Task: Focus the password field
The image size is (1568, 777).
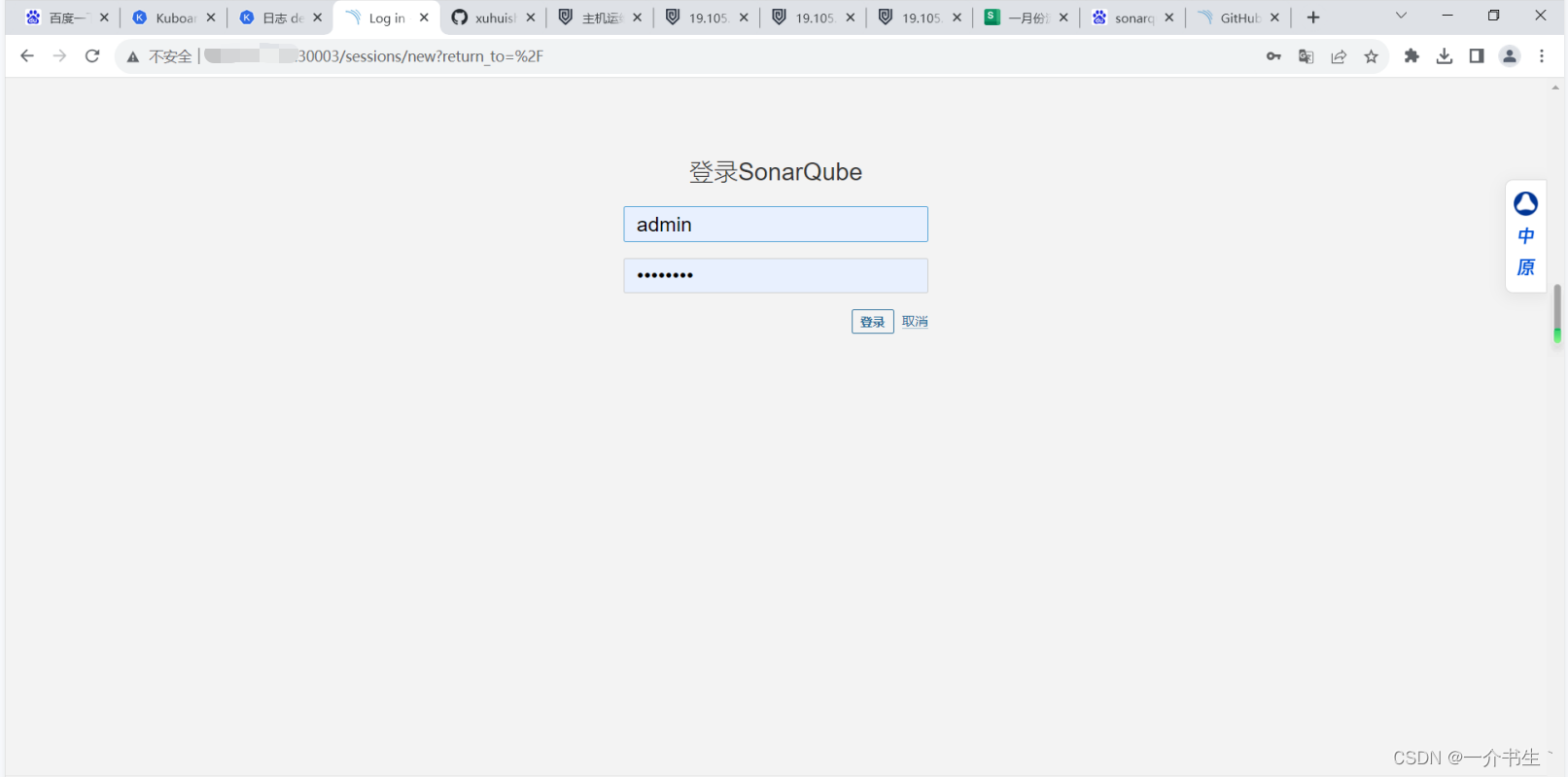Action: click(776, 275)
